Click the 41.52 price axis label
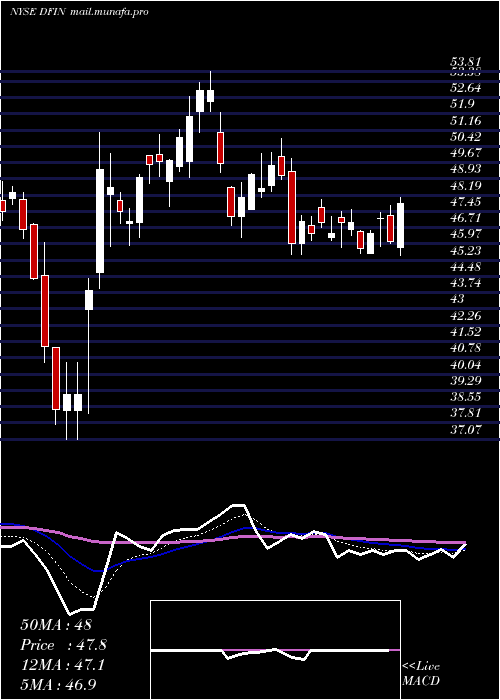 tap(466, 332)
